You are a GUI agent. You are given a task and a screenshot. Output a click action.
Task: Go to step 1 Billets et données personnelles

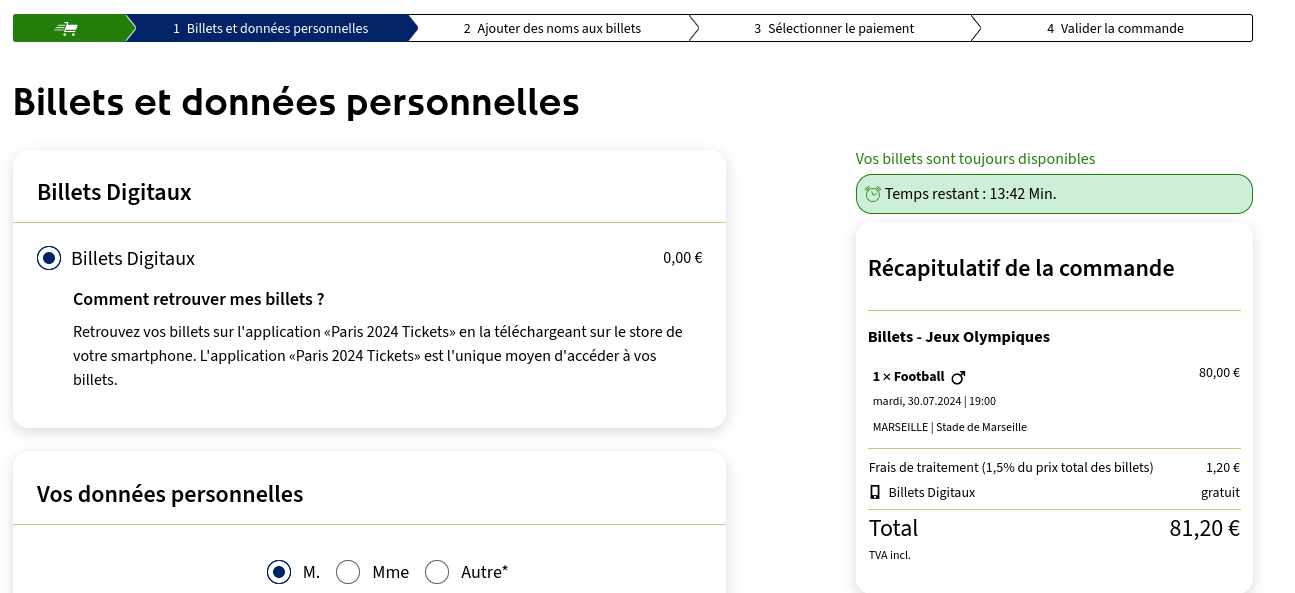pos(270,28)
